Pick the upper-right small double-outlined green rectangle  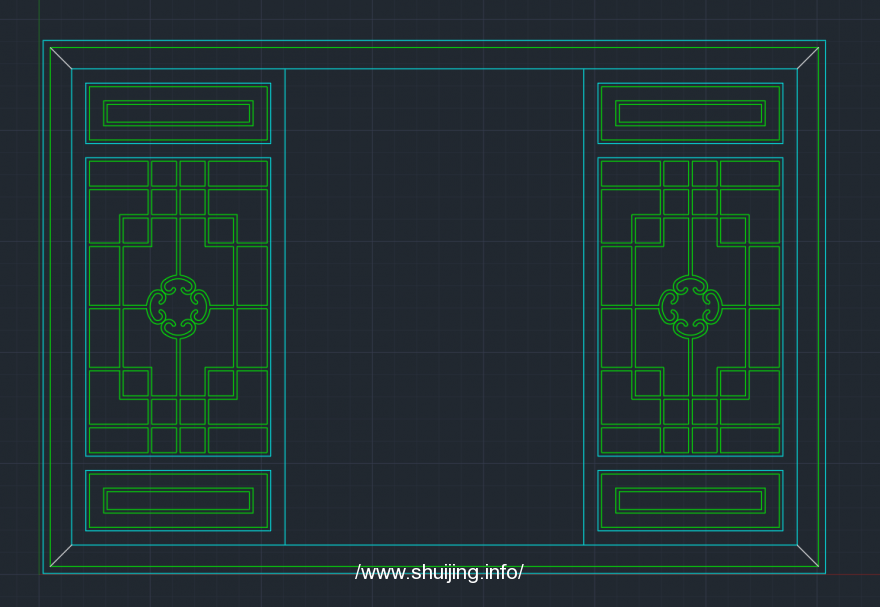(x=690, y=113)
